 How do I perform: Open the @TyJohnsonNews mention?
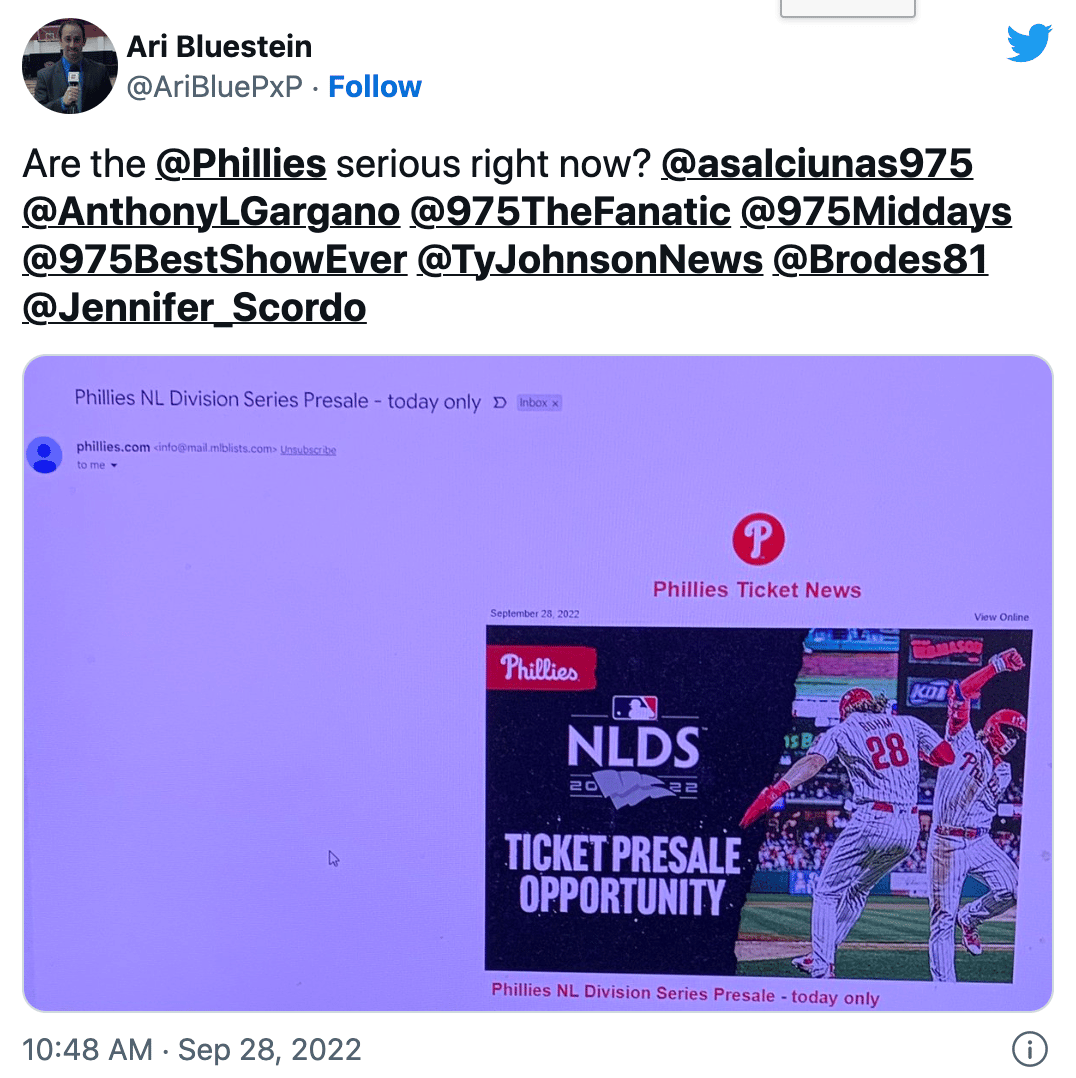point(590,260)
